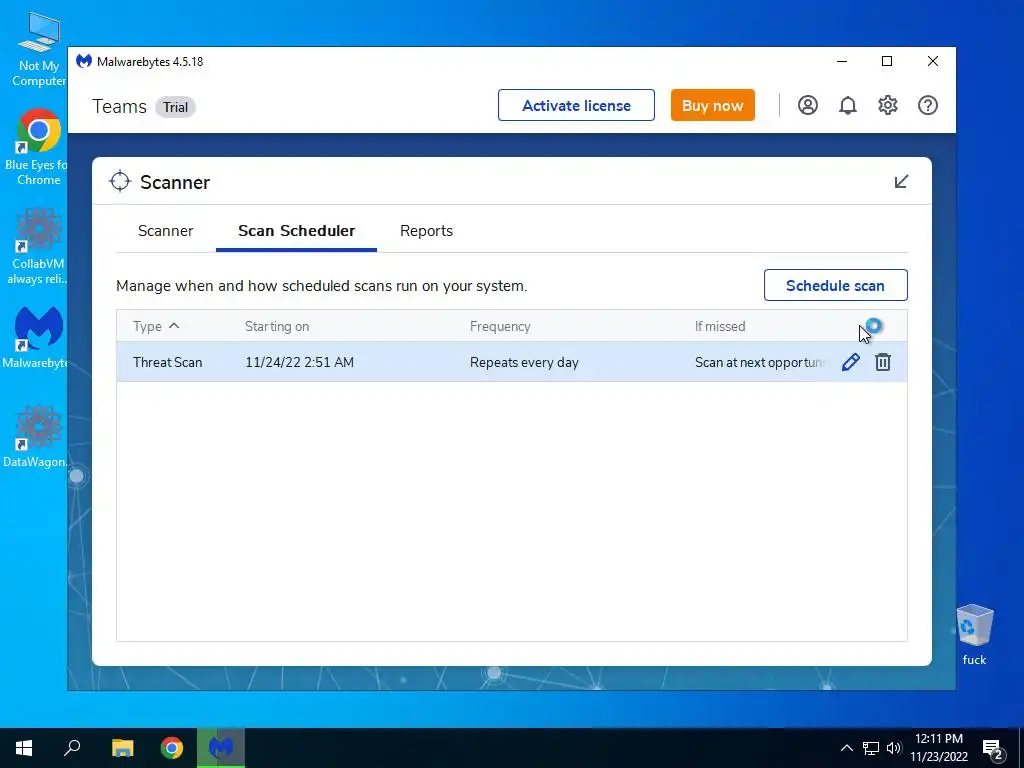Launch Chrome from the taskbar
The height and width of the screenshot is (768, 1024).
172,748
